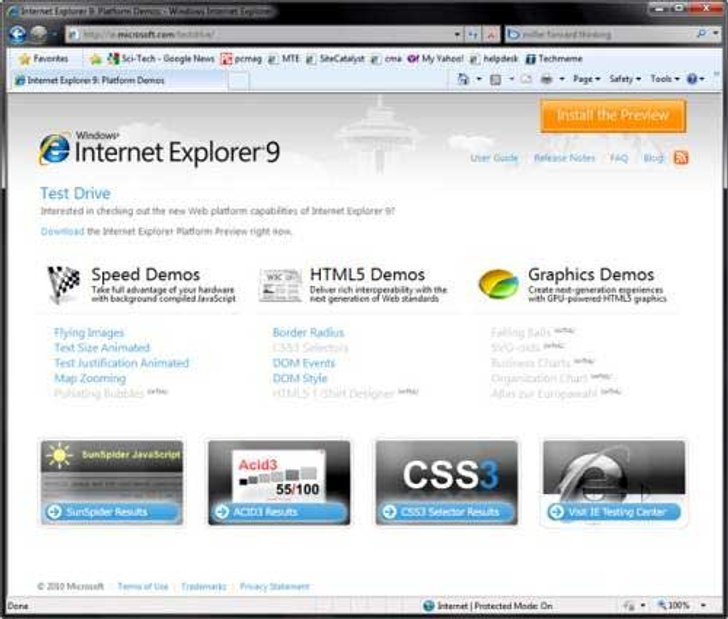Open the helpdesk favorites bar link
This screenshot has height=619, width=728.
(x=494, y=59)
